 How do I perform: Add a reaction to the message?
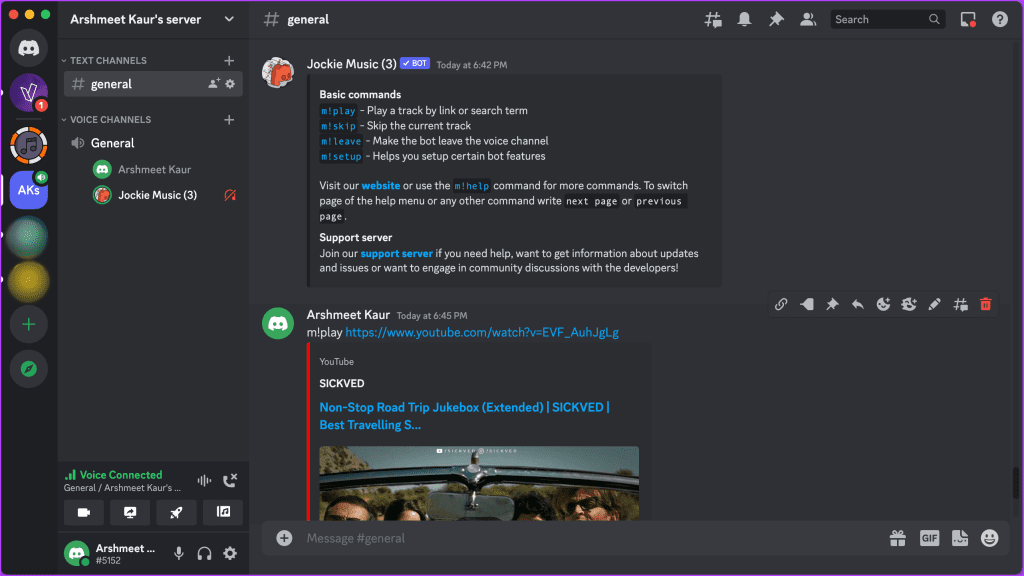click(x=883, y=304)
